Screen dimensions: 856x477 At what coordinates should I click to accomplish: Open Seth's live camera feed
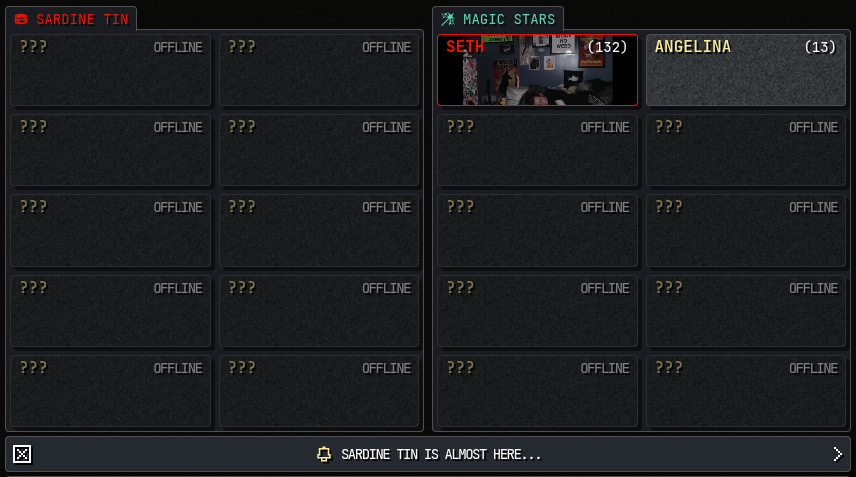pyautogui.click(x=537, y=70)
